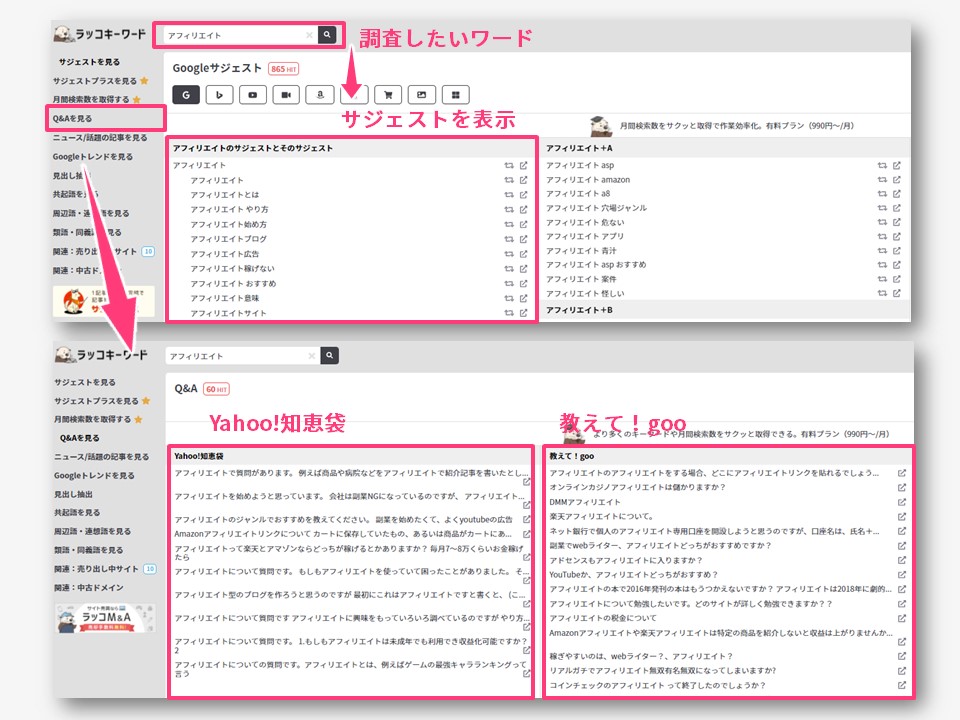
Task: Open 類語・同義語を見る in Q&A screen sidebar
Action: [89, 550]
